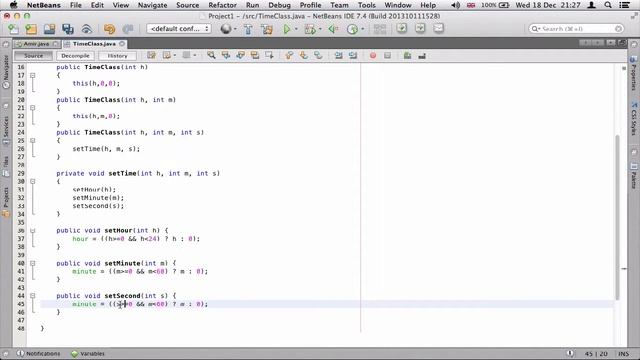Open the default configuration dropdown
The image size is (640, 360).
click(179, 29)
